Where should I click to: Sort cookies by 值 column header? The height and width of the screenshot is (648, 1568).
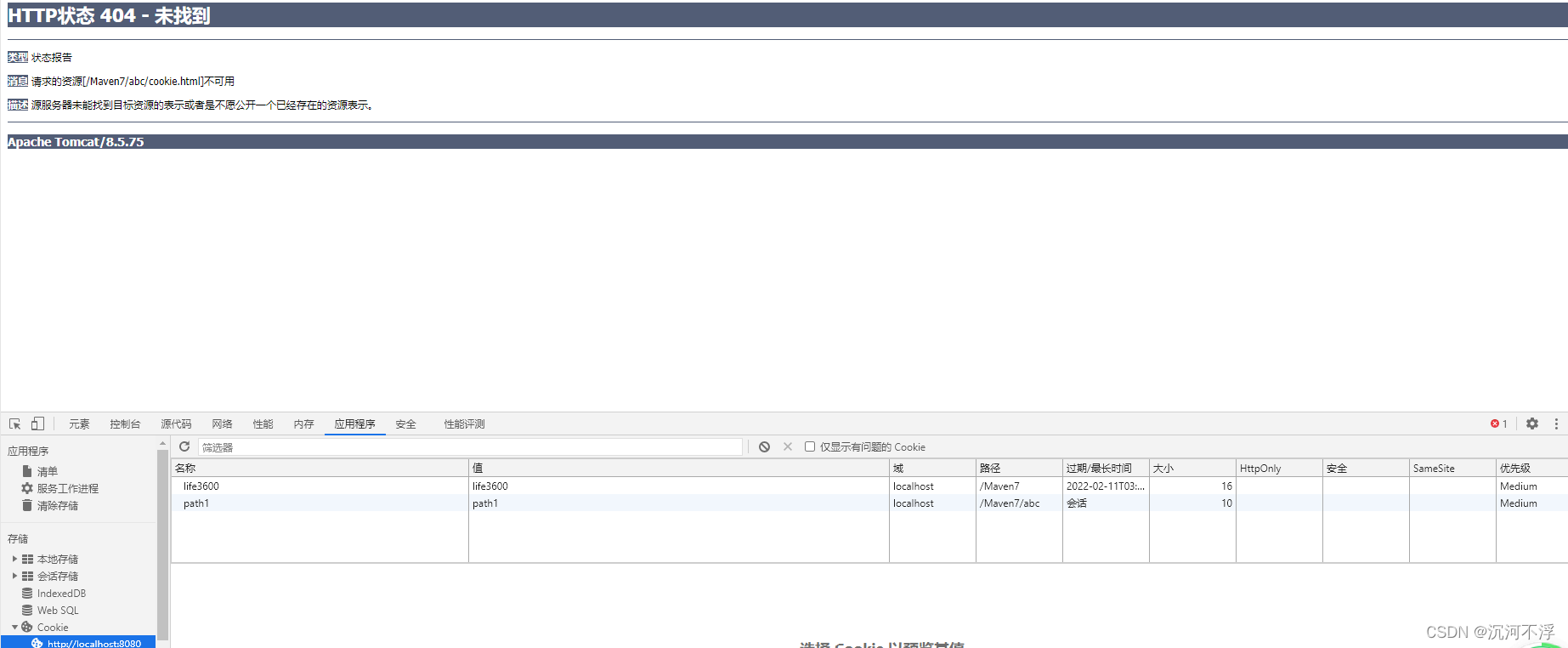pyautogui.click(x=679, y=468)
